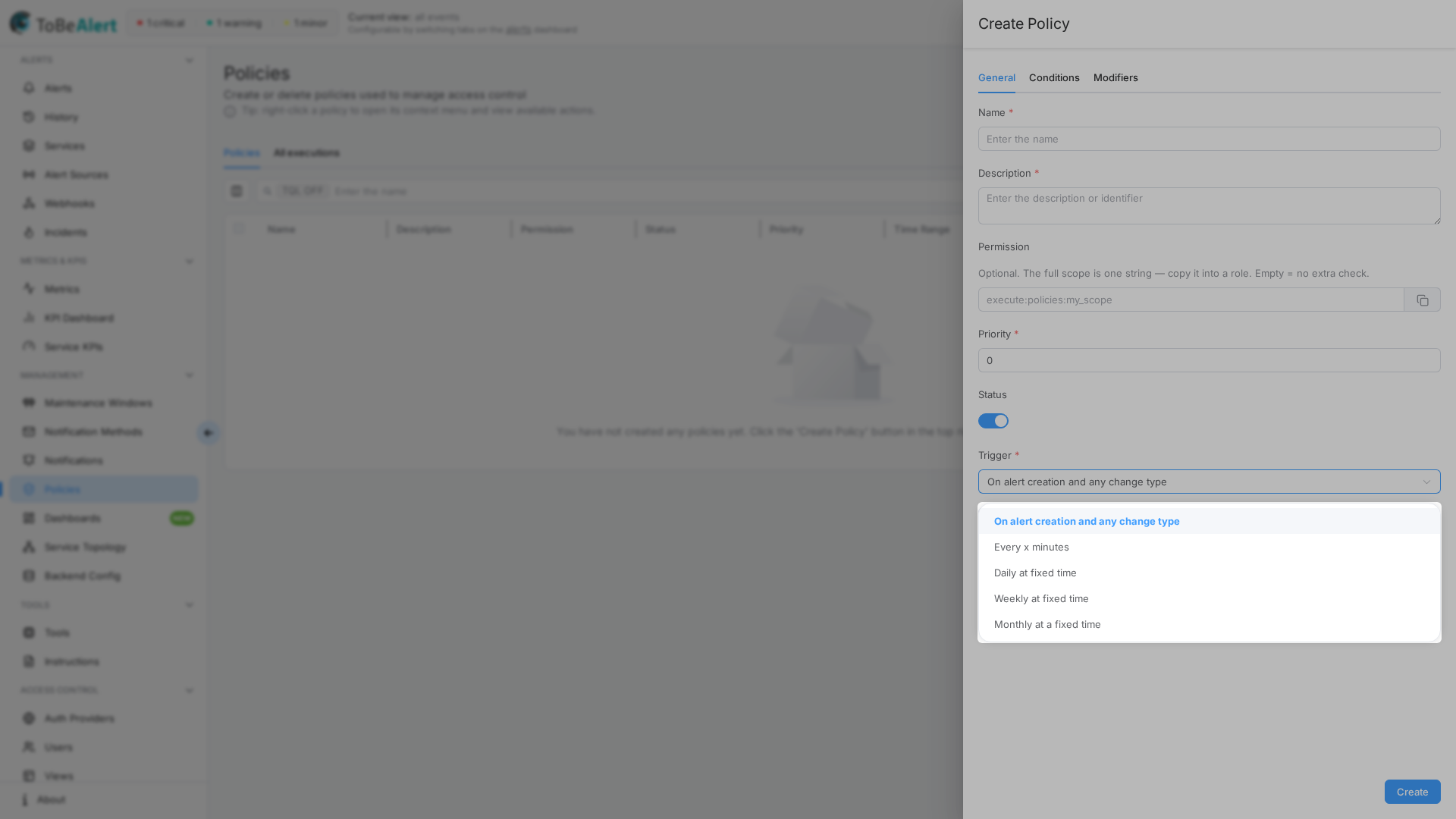Open Webhooks sidebar item
Image resolution: width=1456 pixels, height=819 pixels.
pyautogui.click(x=104, y=203)
